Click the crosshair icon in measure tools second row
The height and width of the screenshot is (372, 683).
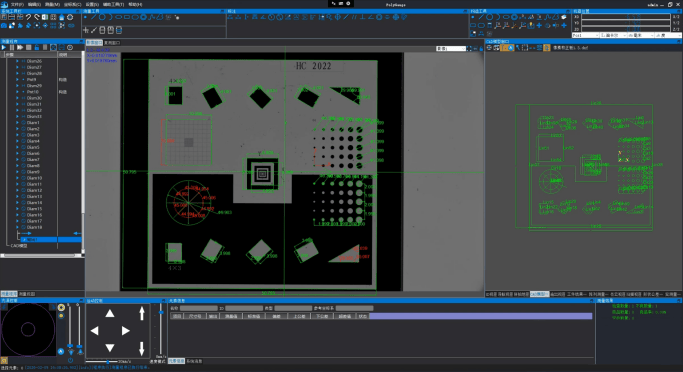(86, 30)
